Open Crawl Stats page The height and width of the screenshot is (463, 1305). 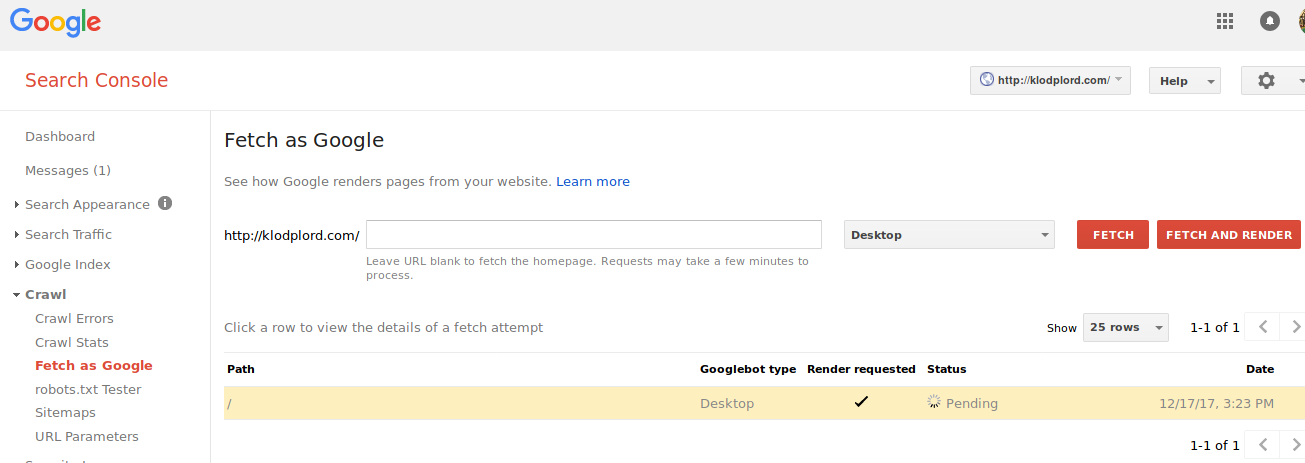(72, 342)
